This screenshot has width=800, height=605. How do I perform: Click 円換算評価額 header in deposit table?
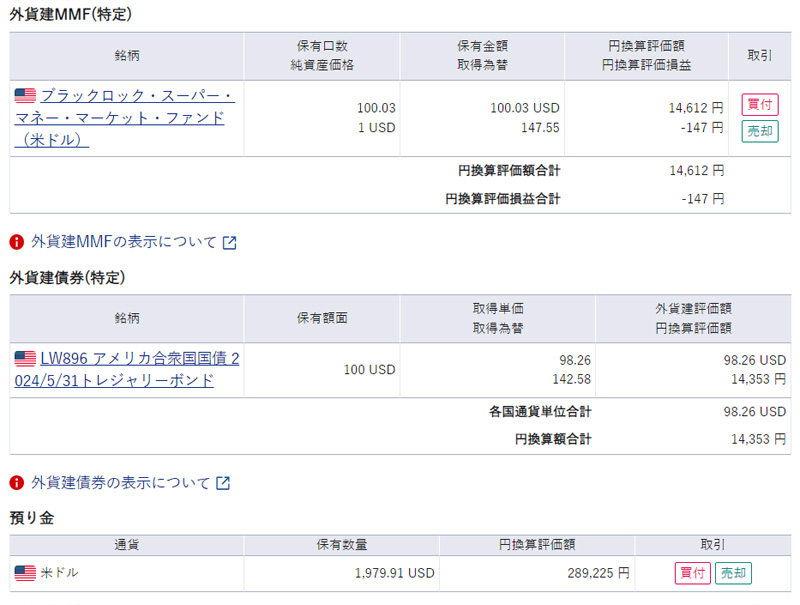536,545
